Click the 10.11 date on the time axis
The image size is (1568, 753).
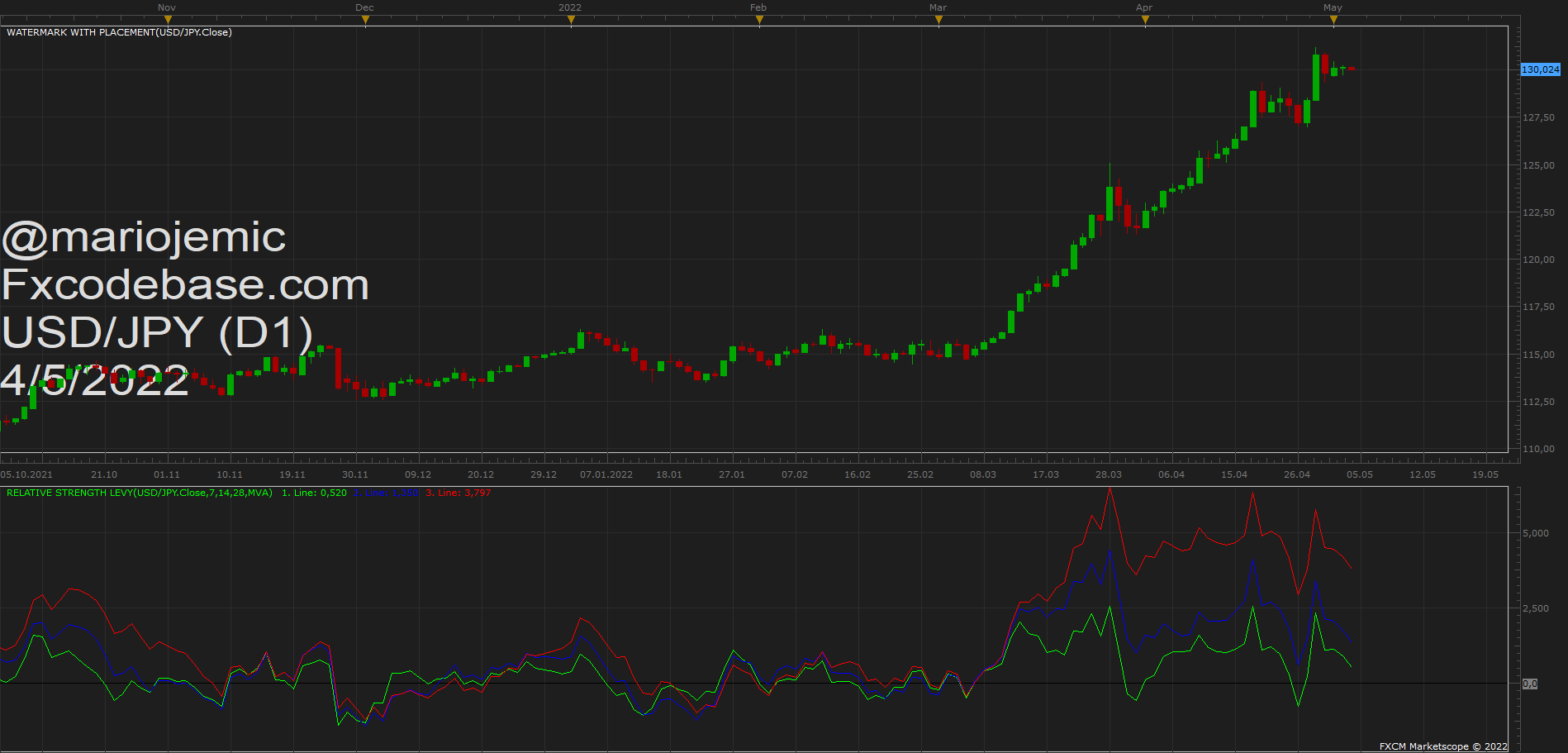click(x=230, y=474)
